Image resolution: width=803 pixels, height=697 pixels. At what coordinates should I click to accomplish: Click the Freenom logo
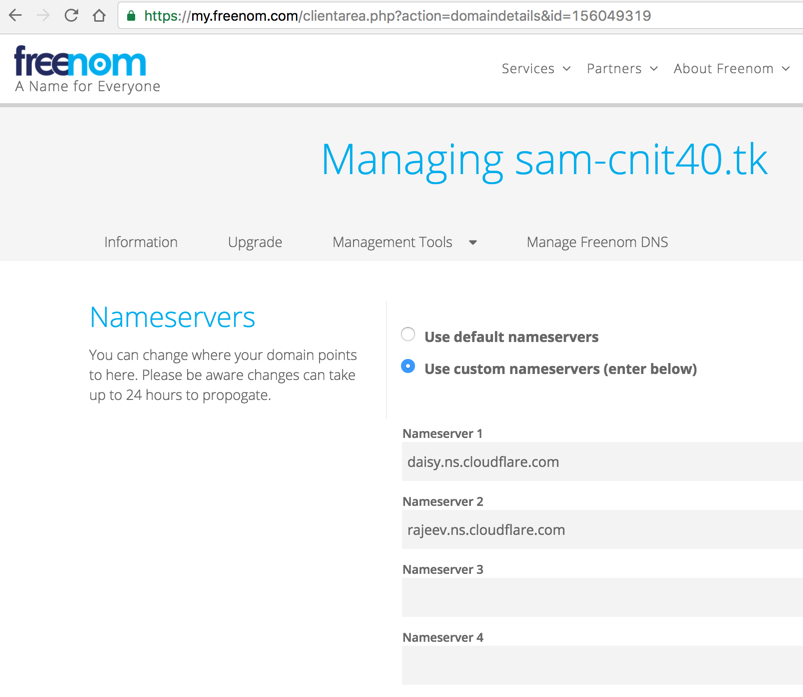click(x=80, y=61)
